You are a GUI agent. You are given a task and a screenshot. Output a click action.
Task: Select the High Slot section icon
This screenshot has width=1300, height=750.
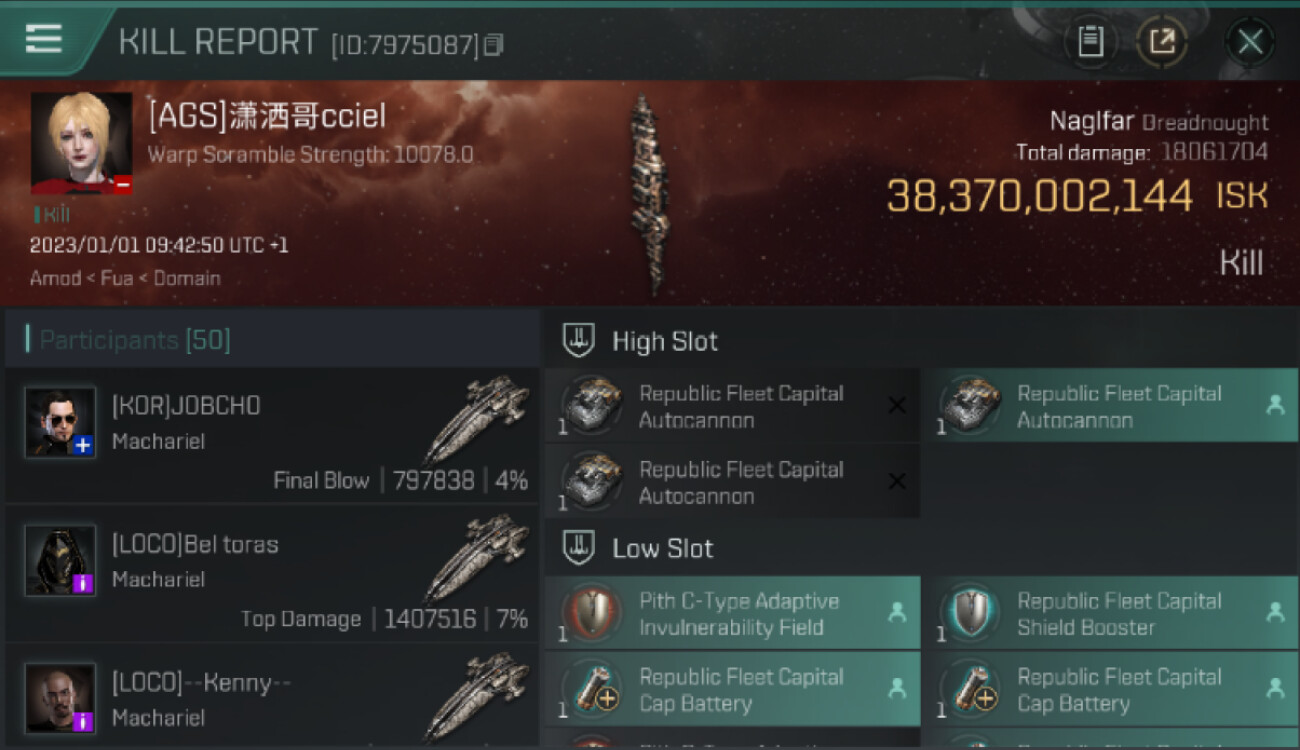coord(580,341)
